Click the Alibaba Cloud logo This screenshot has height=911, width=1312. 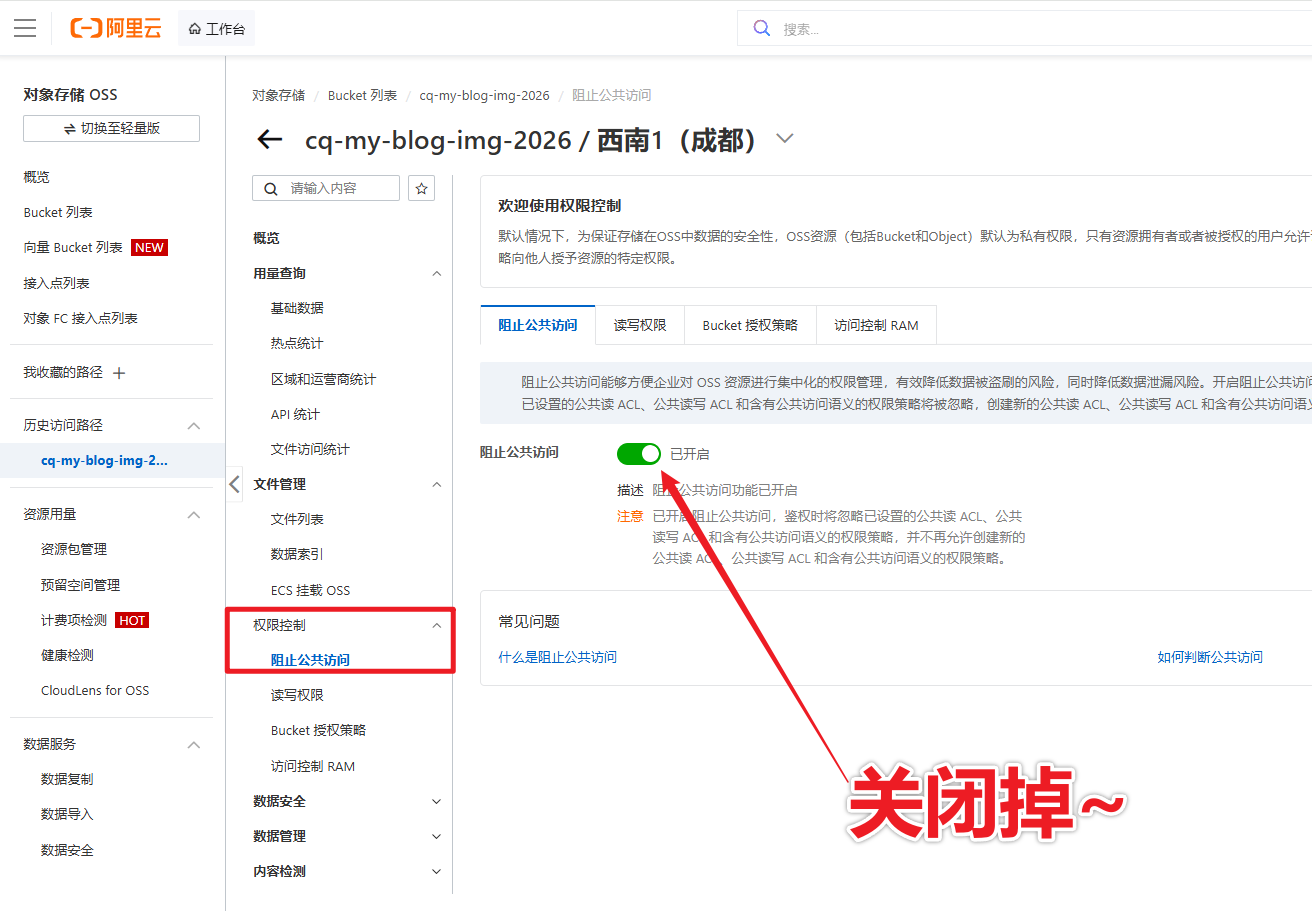tap(116, 28)
